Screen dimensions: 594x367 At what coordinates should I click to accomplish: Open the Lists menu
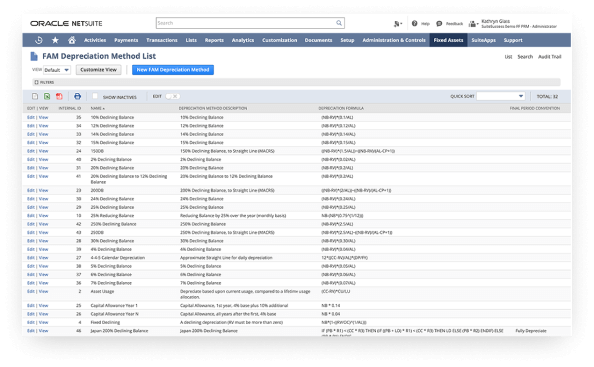[x=191, y=40]
